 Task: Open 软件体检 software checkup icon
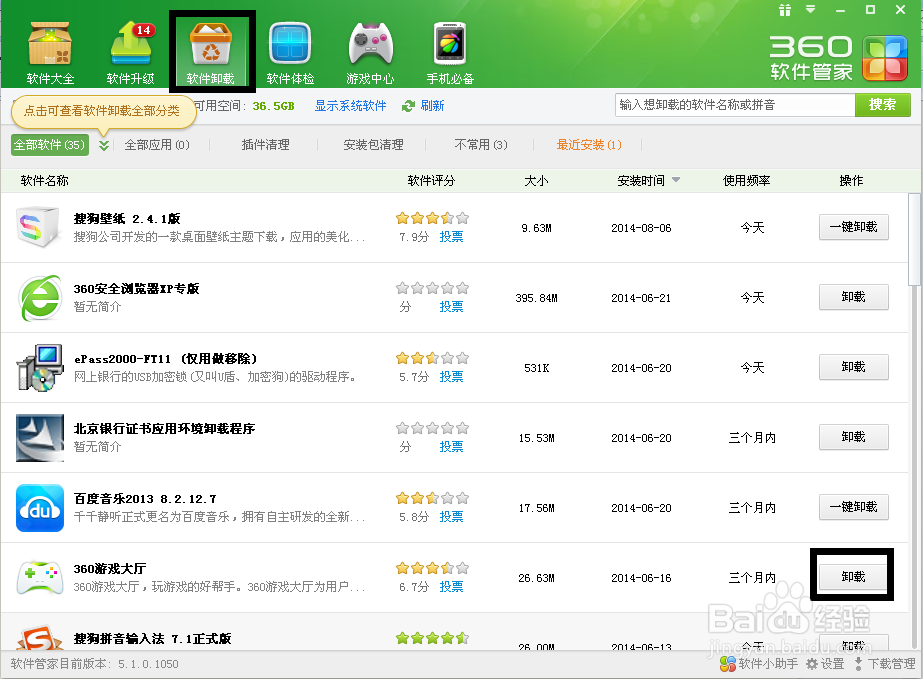point(290,52)
